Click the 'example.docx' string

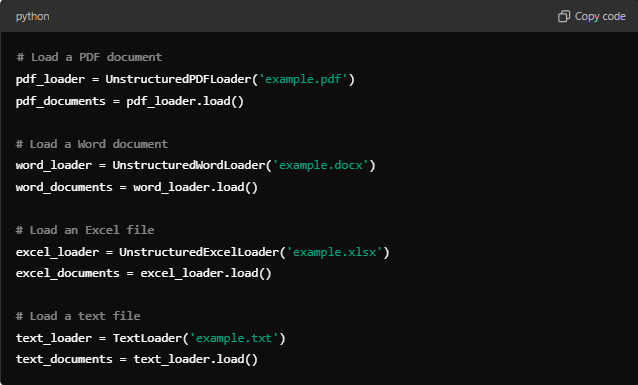point(320,165)
